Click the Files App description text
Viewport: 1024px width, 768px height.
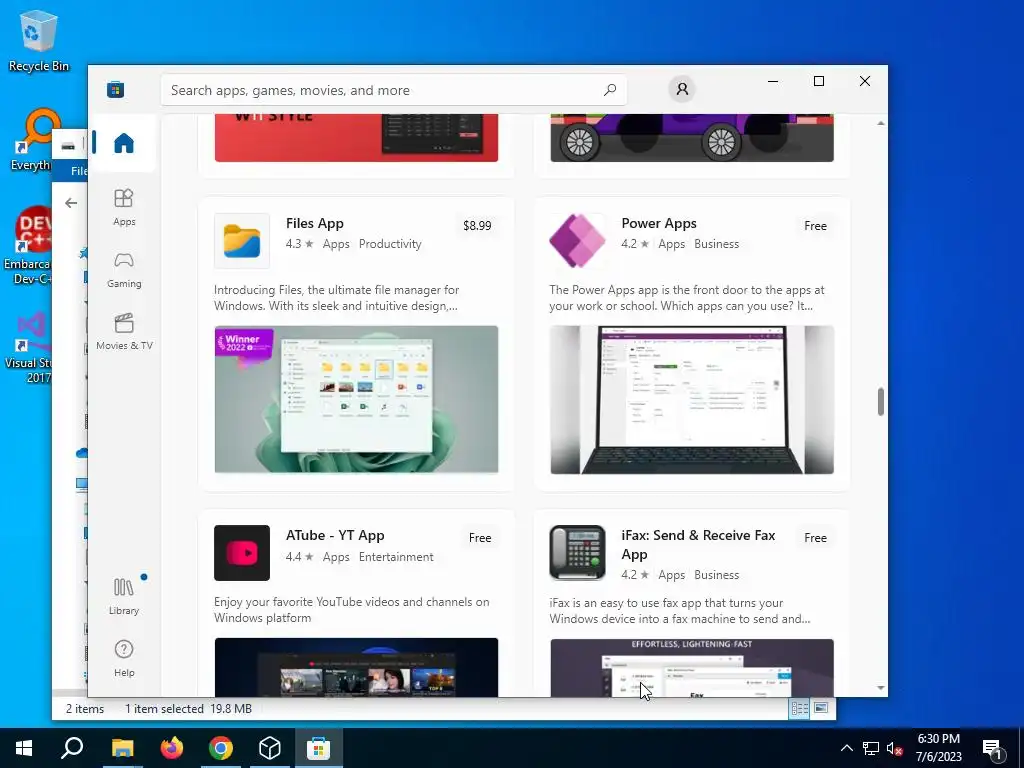336,298
